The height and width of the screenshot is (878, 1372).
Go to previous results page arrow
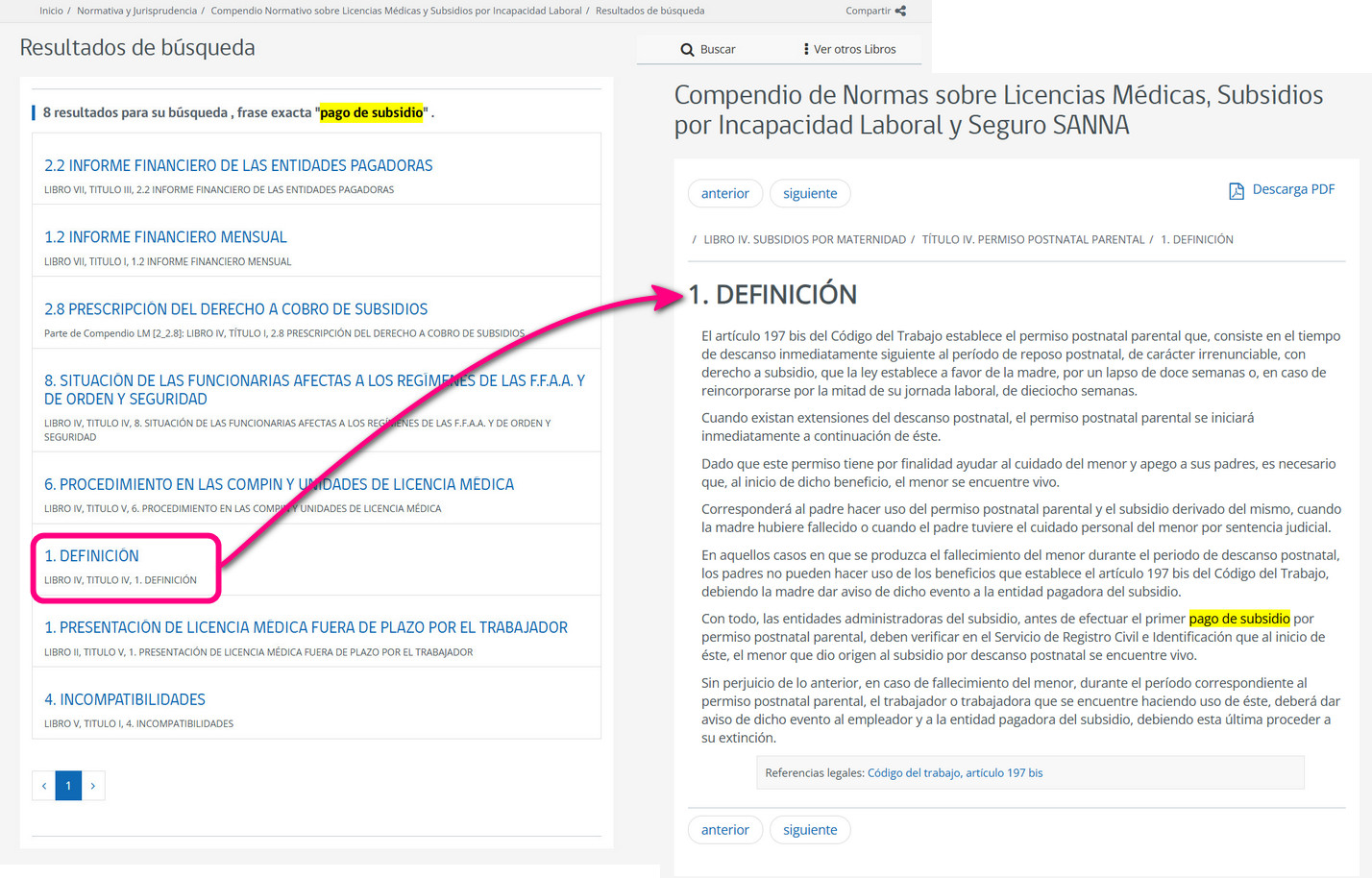(x=44, y=786)
